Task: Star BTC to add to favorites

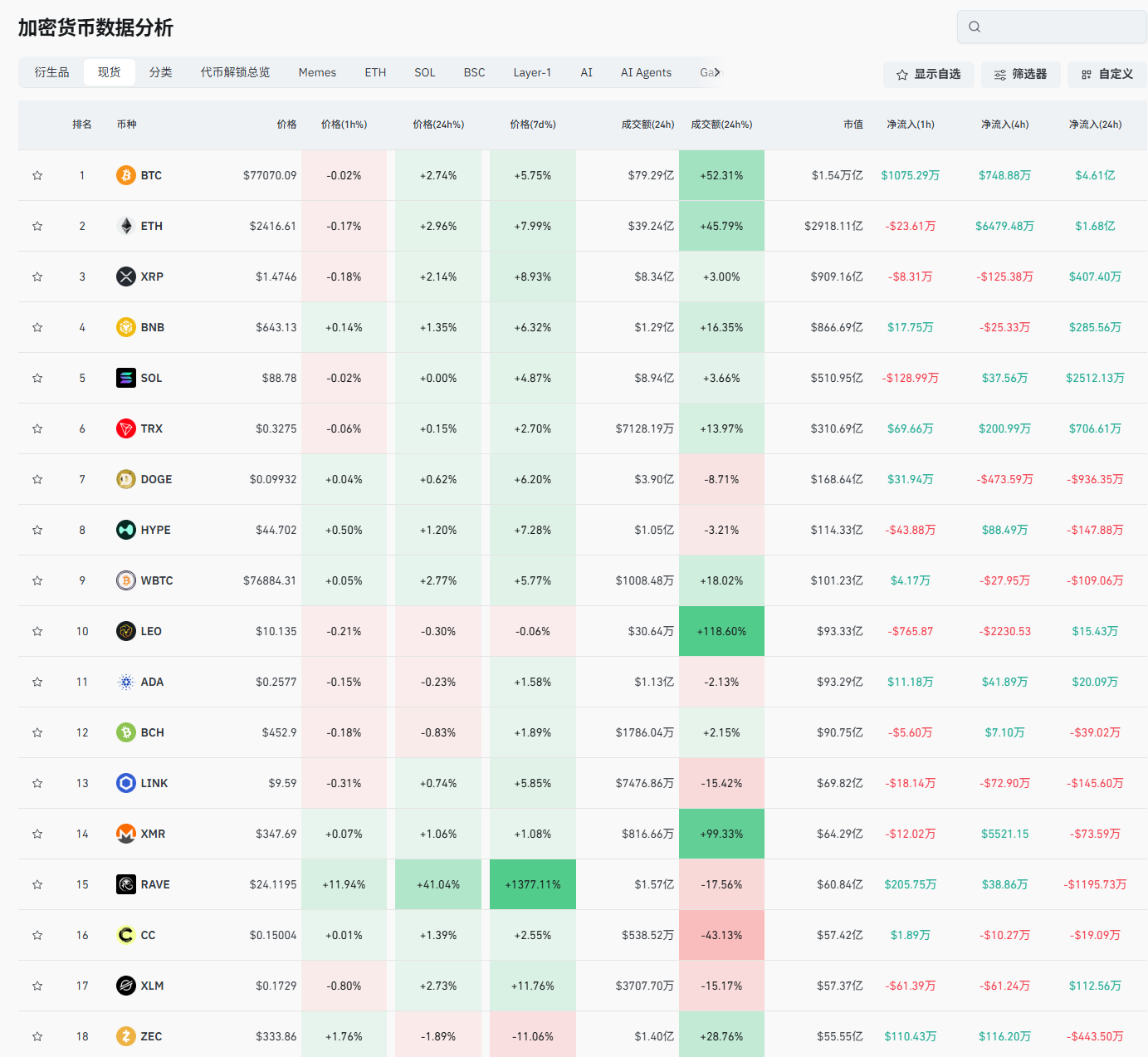Action: [x=37, y=175]
